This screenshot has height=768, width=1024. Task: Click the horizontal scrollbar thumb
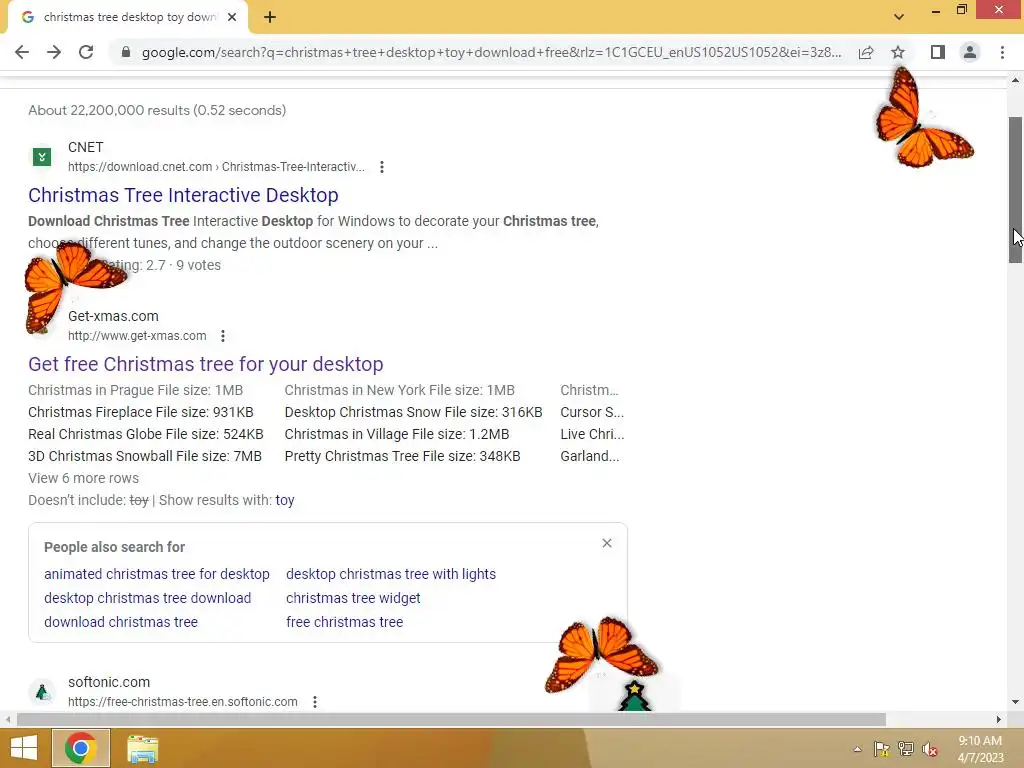pos(451,720)
